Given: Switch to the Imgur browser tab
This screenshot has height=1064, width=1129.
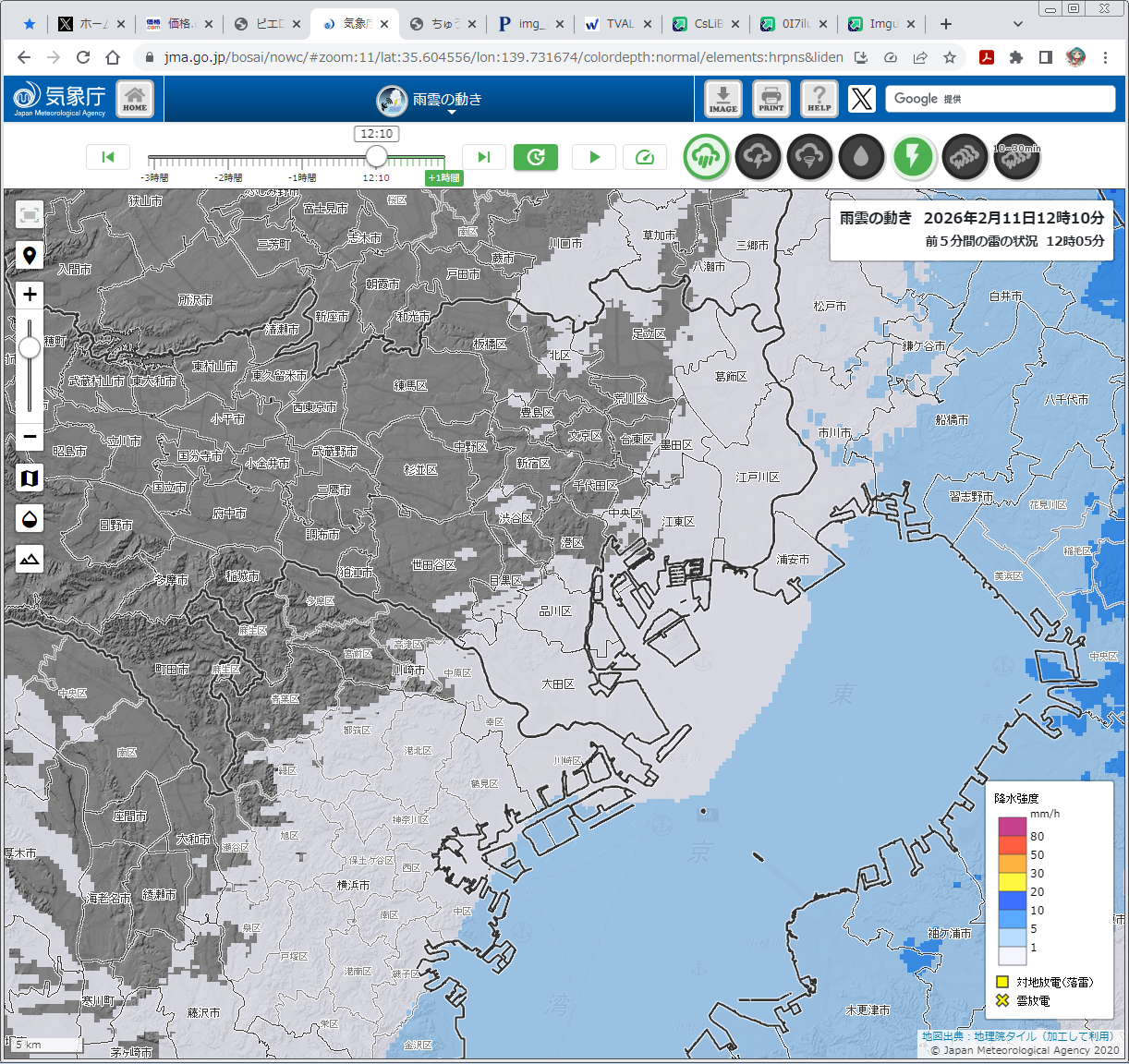Looking at the screenshot, I should coord(881,24).
